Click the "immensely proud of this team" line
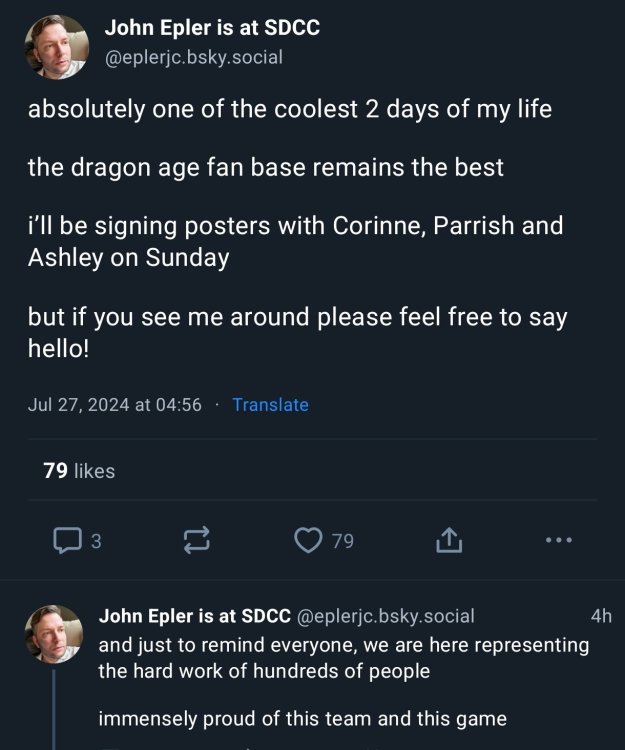Screen dimensions: 625x750 click(302, 718)
